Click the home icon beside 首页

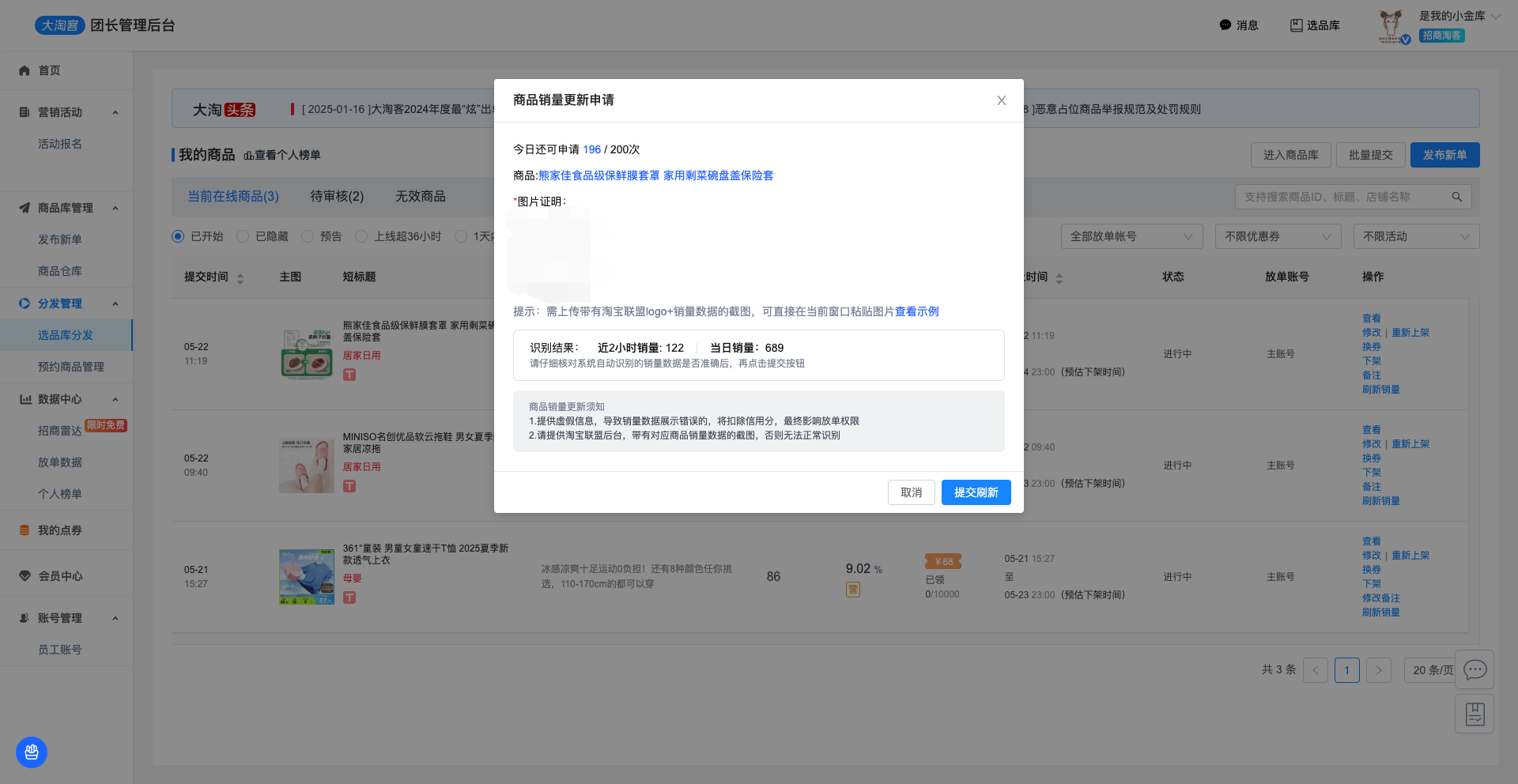point(25,70)
